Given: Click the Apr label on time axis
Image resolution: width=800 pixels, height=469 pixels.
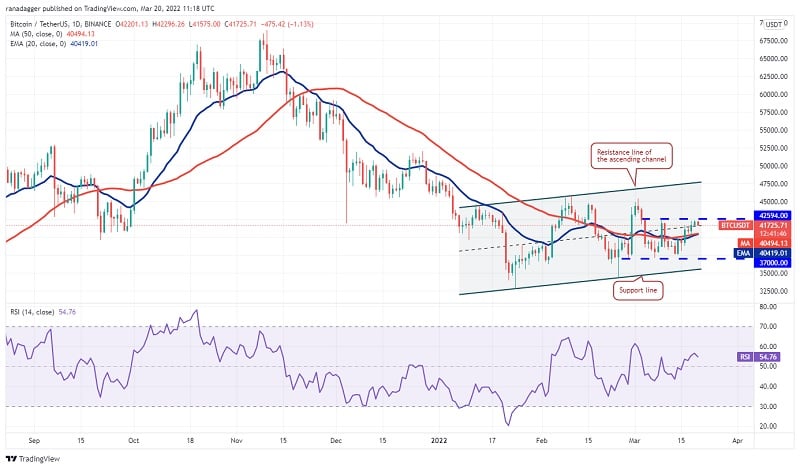Looking at the screenshot, I should point(737,440).
